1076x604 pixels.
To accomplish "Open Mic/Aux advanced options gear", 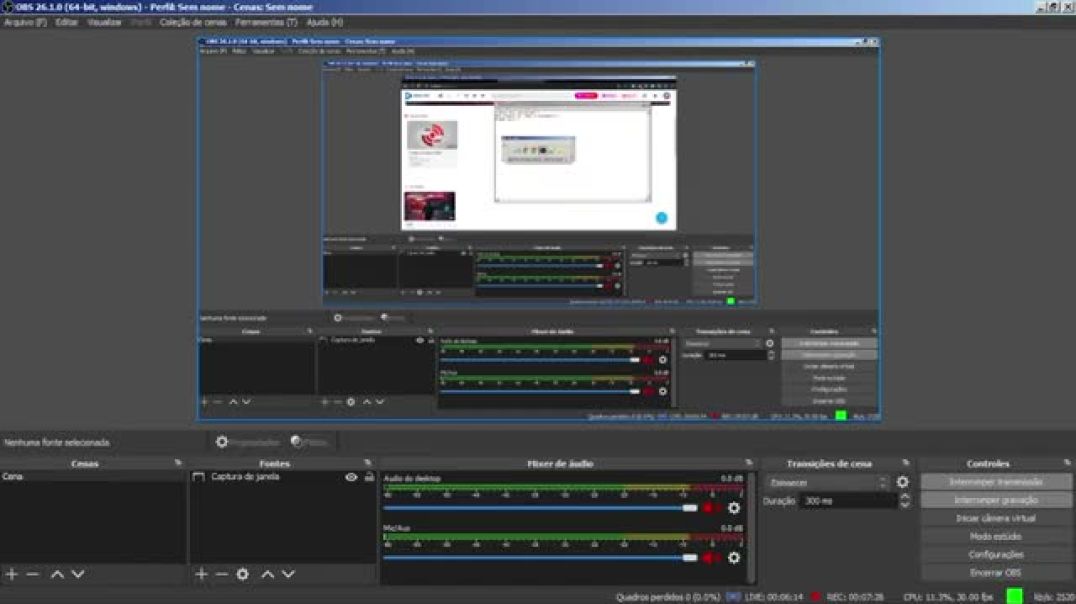I will [x=734, y=558].
